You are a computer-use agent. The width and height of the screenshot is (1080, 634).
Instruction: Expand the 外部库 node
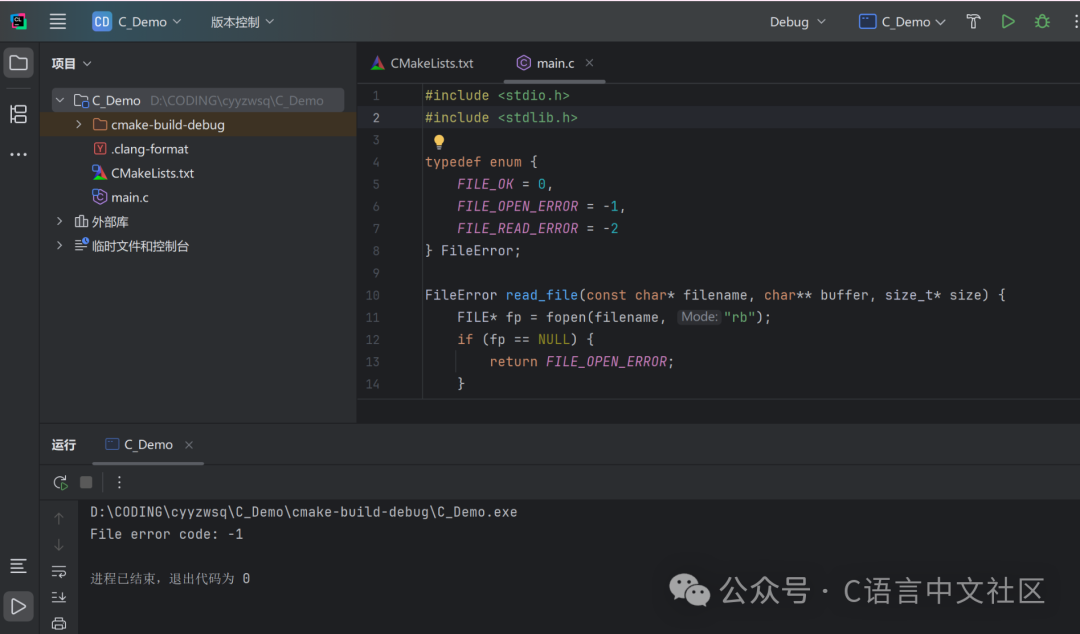[x=59, y=221]
